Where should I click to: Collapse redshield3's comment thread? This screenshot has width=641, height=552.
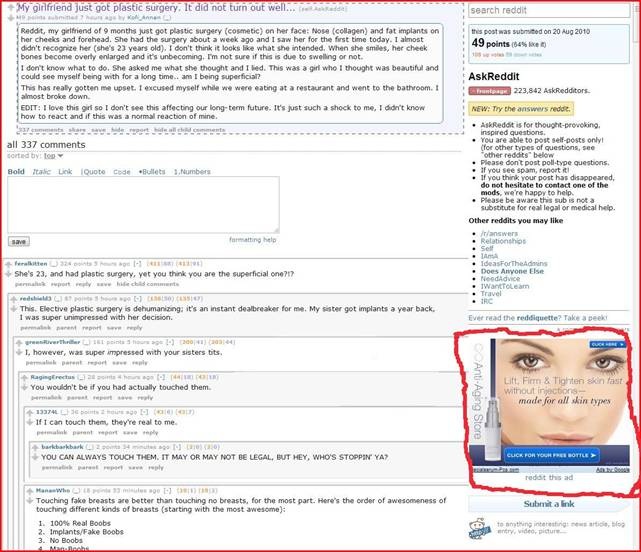pyautogui.click(x=138, y=298)
